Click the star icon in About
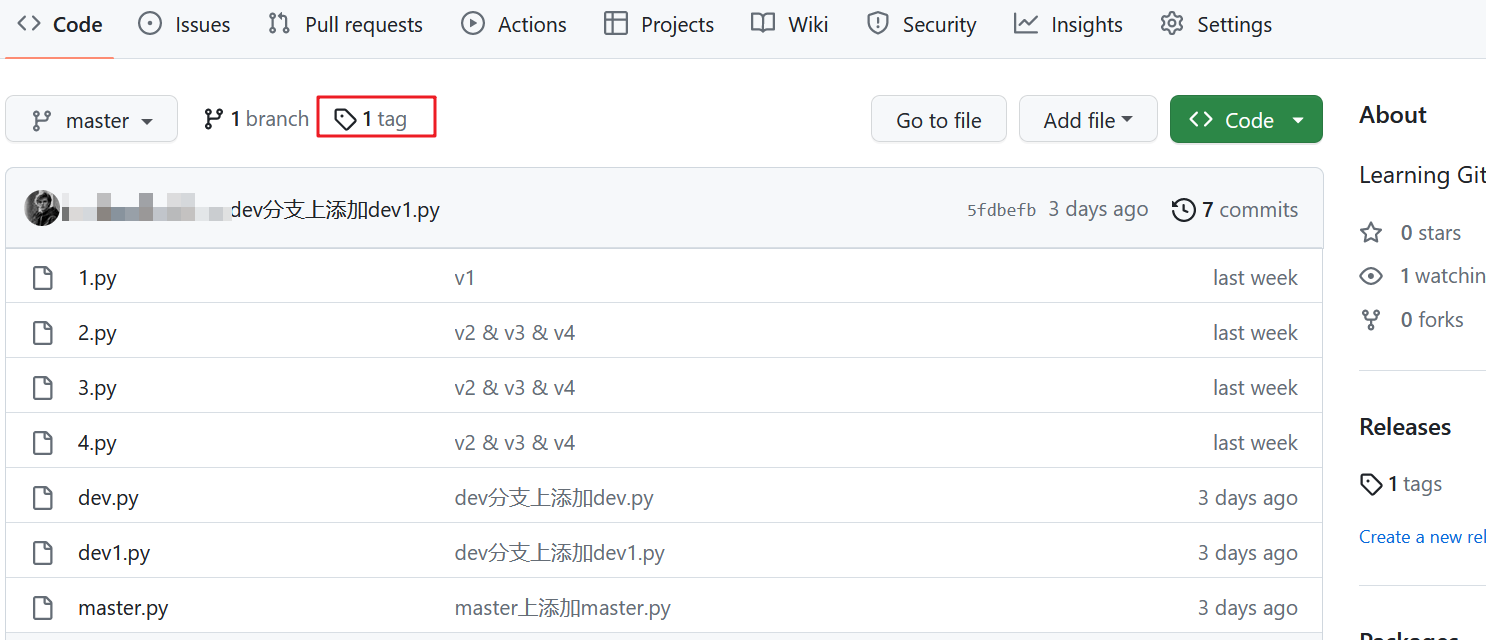1486x640 pixels. 1371,233
